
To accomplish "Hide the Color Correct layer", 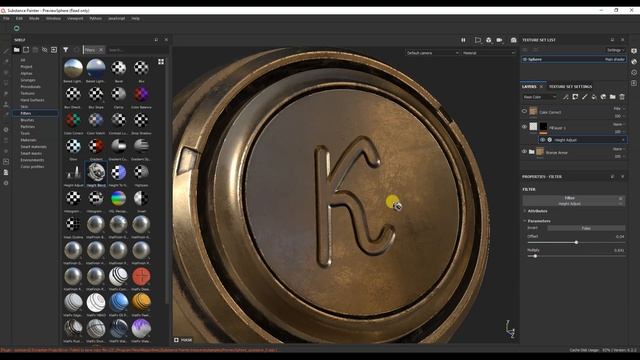I will coord(524,111).
